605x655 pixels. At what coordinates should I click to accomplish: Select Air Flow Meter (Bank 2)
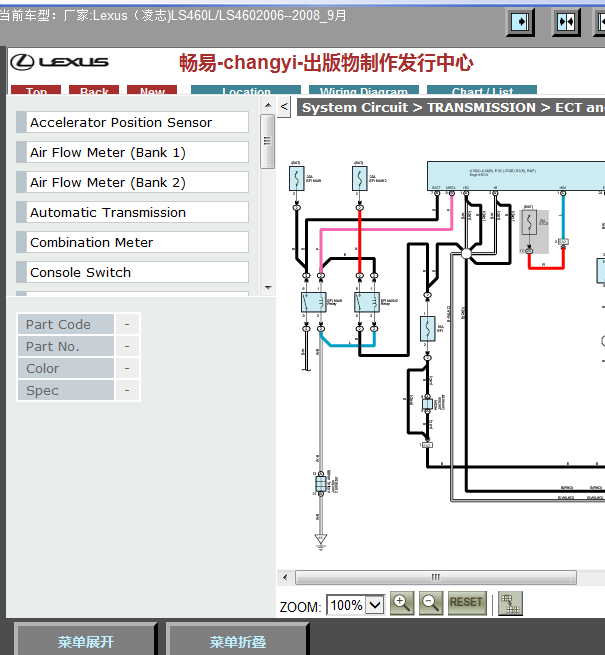coord(132,183)
